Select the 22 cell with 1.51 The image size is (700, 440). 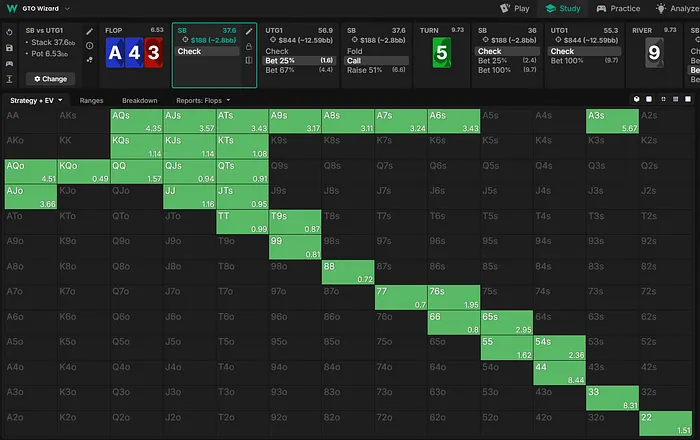click(666, 423)
